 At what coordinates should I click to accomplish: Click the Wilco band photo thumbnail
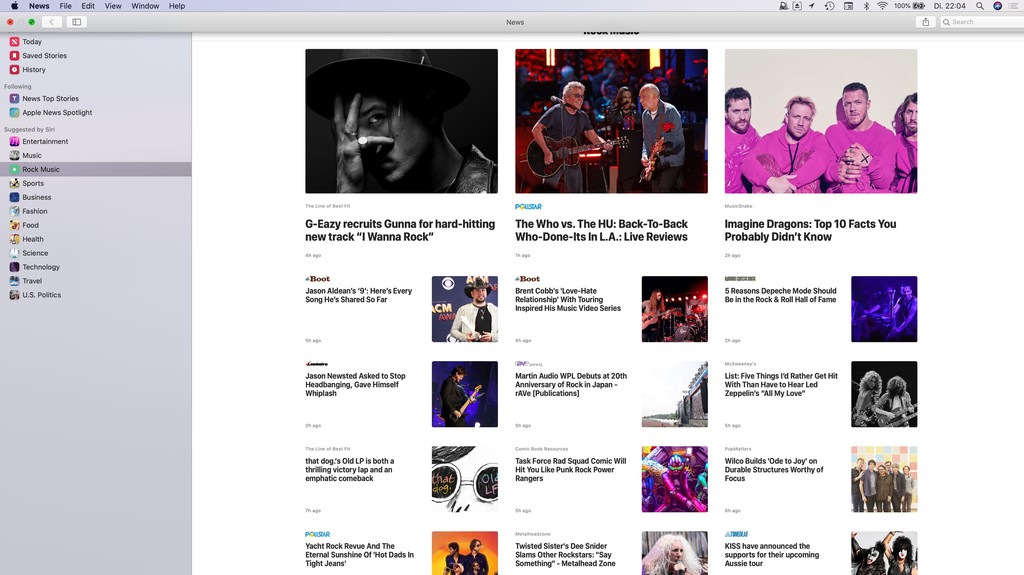click(x=884, y=479)
